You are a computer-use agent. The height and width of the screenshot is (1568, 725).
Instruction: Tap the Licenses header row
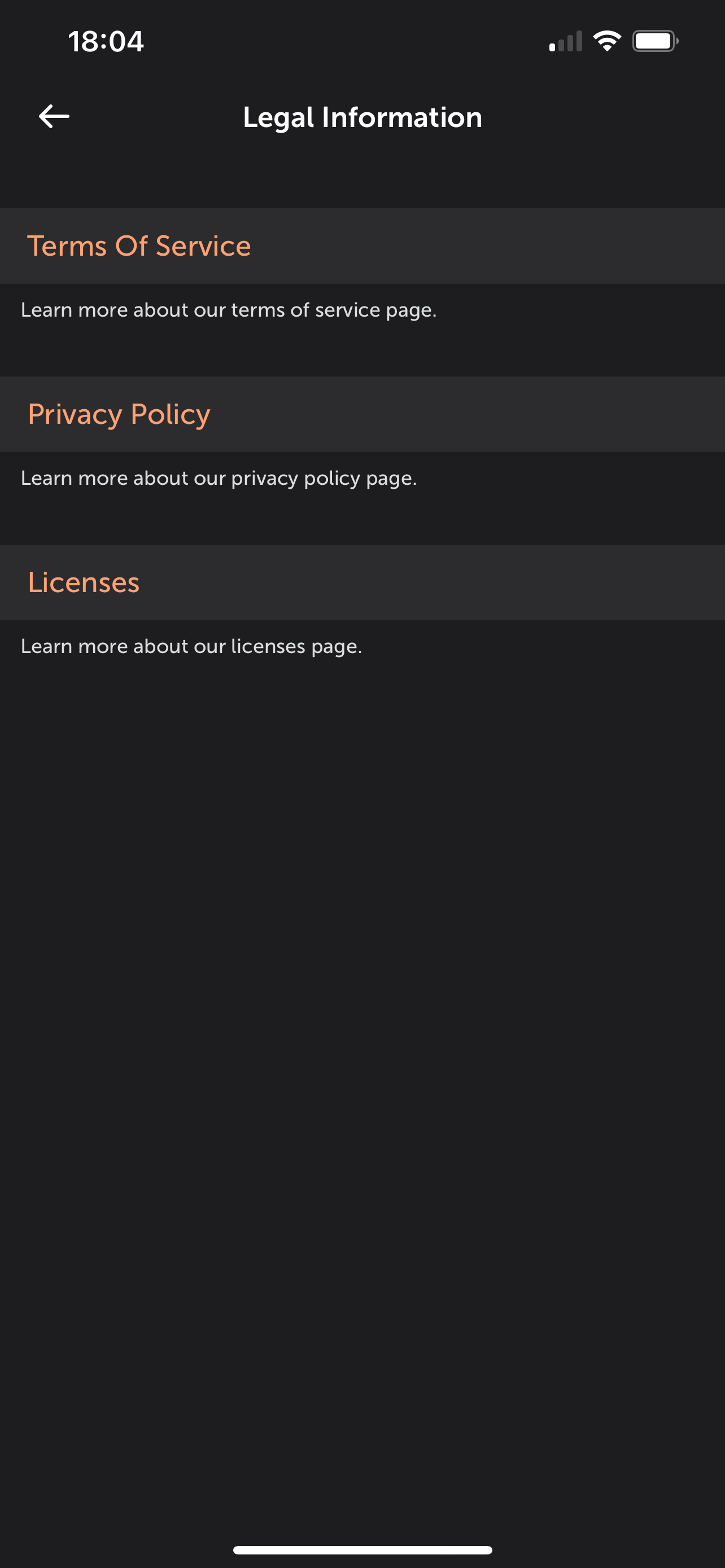click(x=362, y=582)
